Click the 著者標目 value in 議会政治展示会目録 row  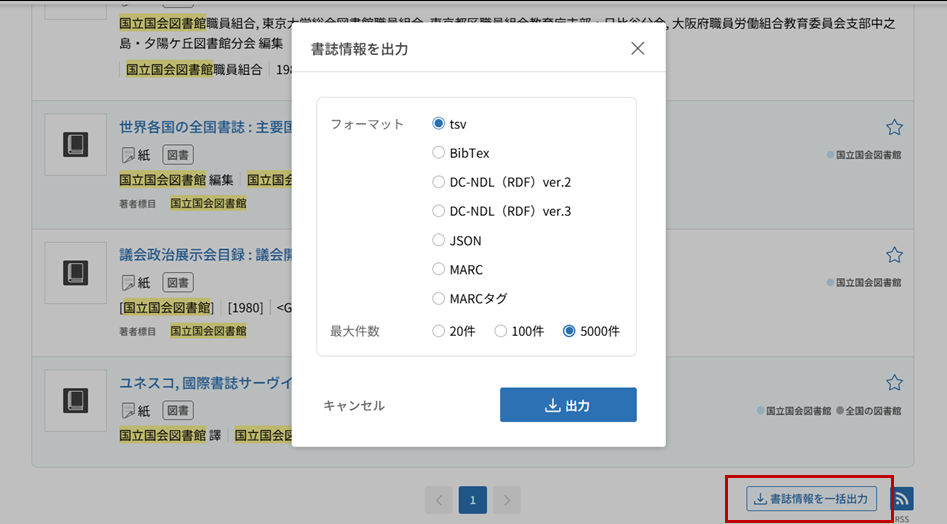208,331
